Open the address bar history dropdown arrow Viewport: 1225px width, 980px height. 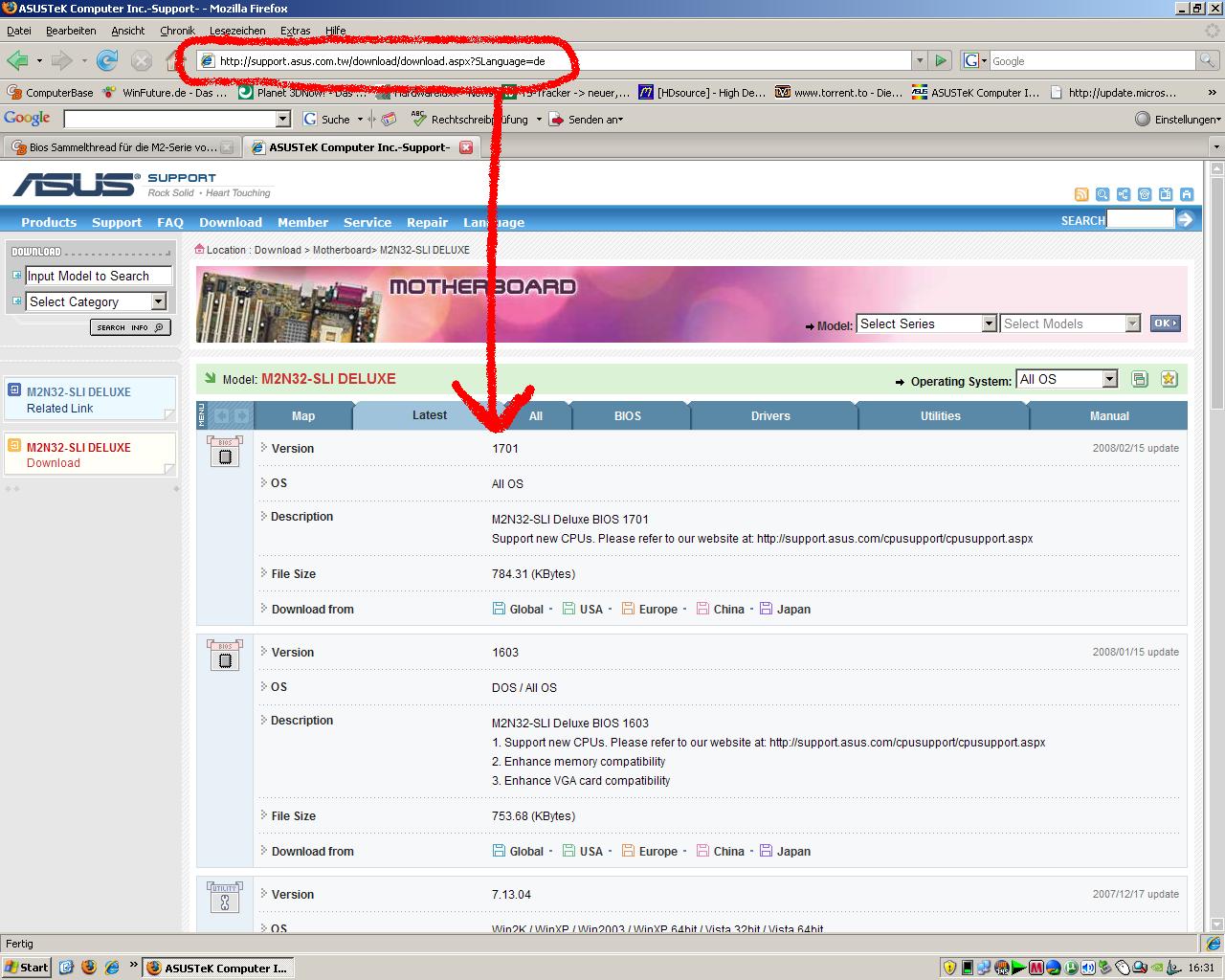tap(920, 60)
